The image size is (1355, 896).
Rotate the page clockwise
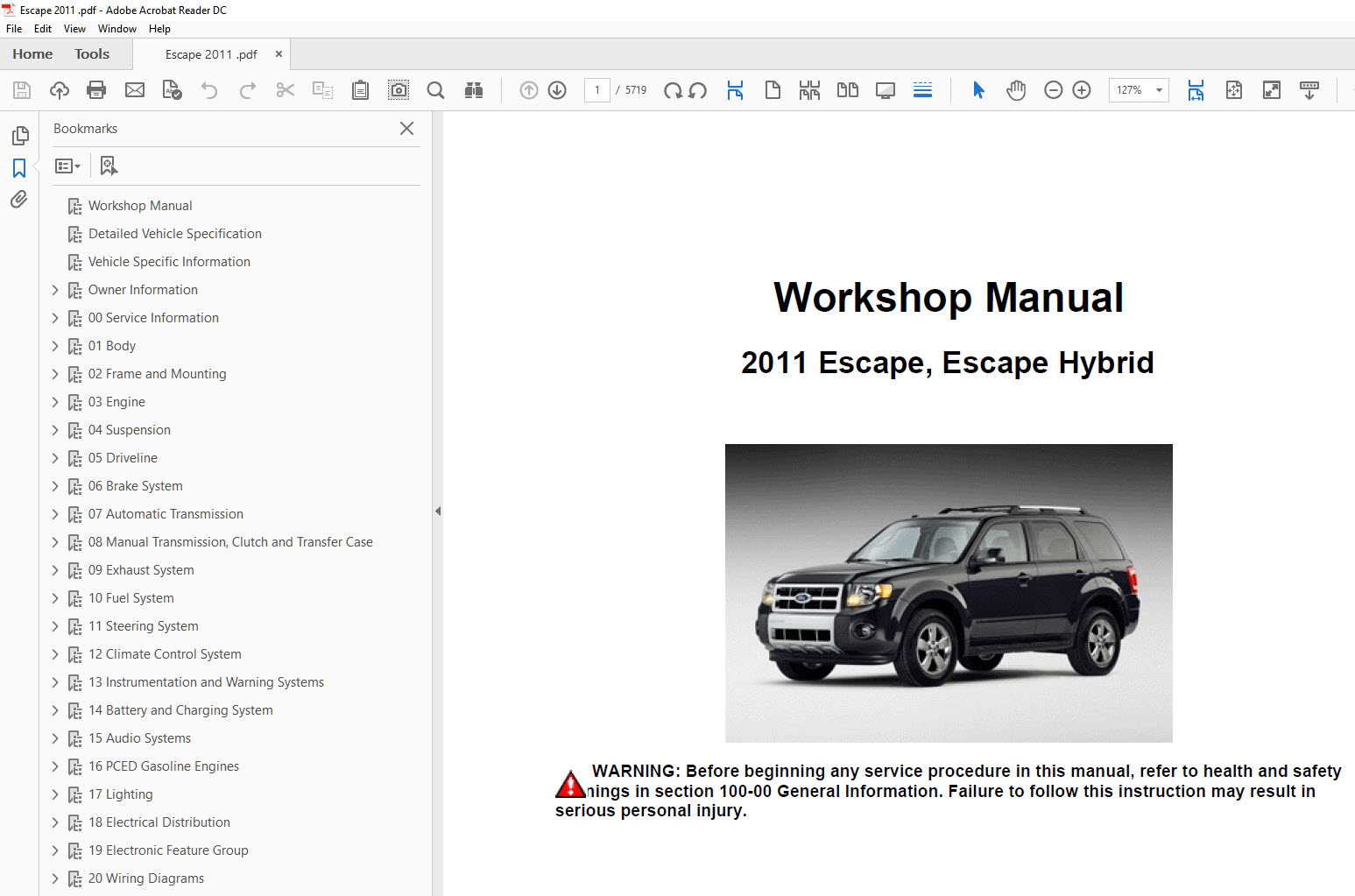(673, 90)
